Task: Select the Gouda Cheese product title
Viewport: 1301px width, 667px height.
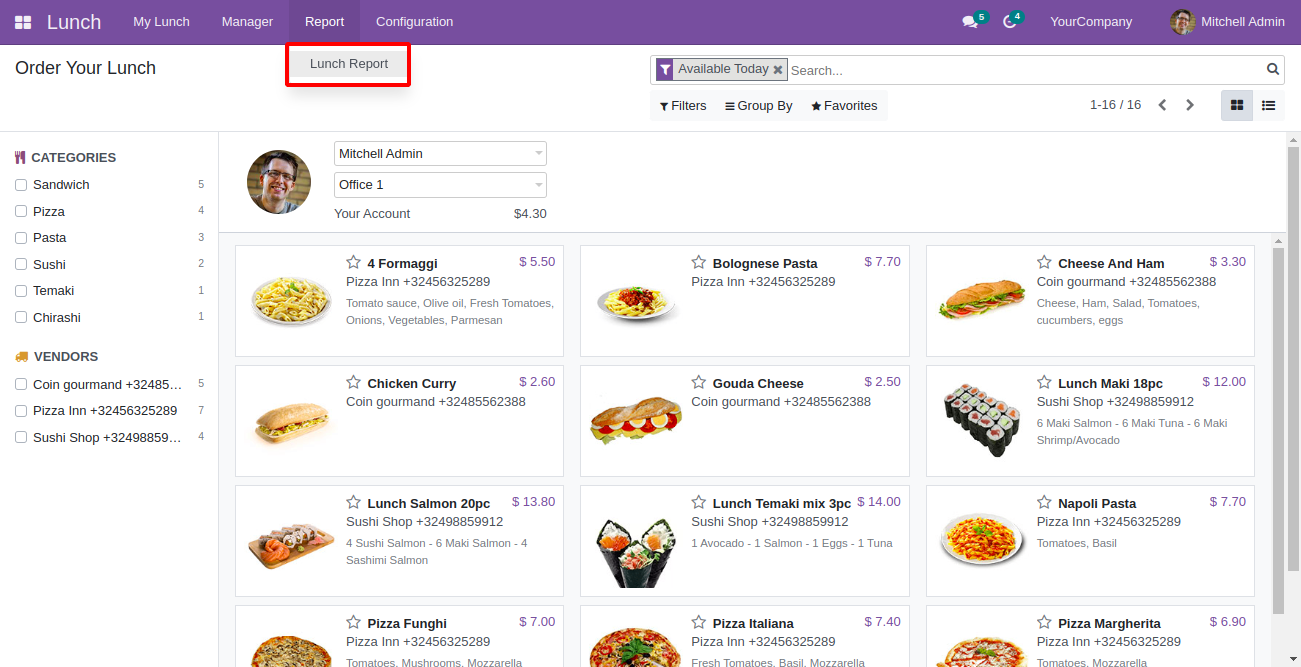Action: [758, 384]
